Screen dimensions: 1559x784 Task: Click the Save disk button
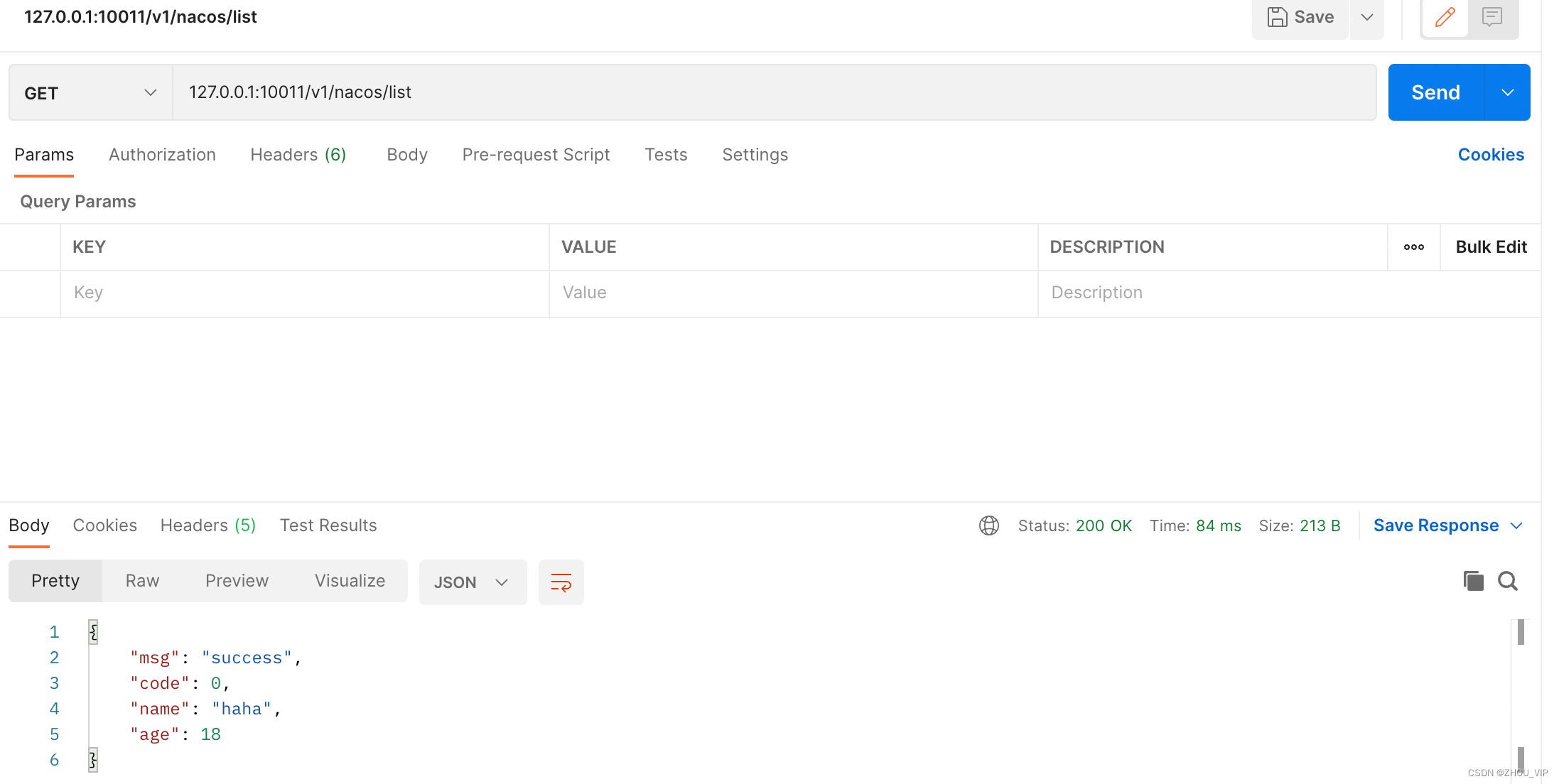[1300, 17]
